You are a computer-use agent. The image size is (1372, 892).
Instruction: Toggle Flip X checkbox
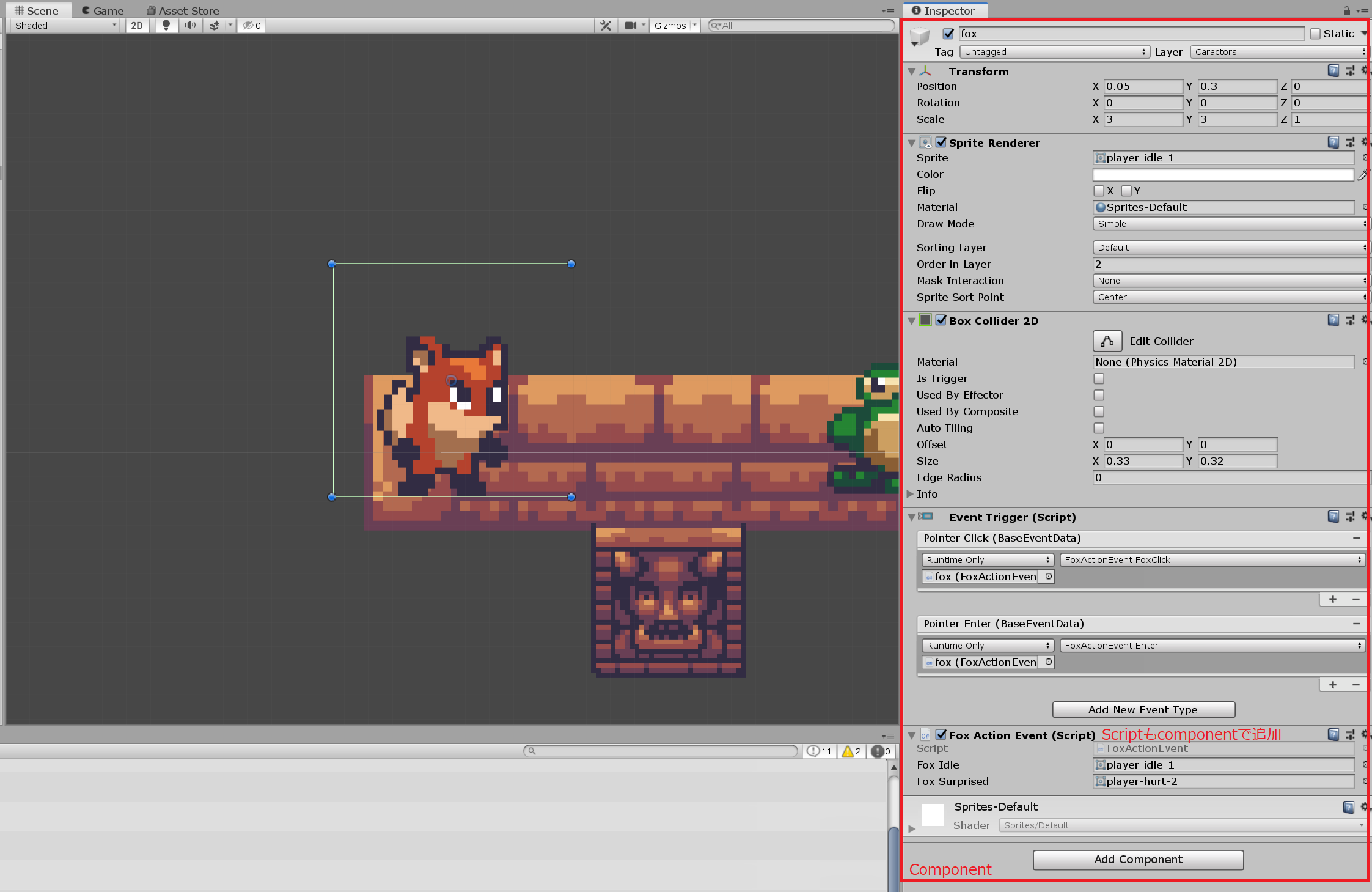(x=1099, y=191)
